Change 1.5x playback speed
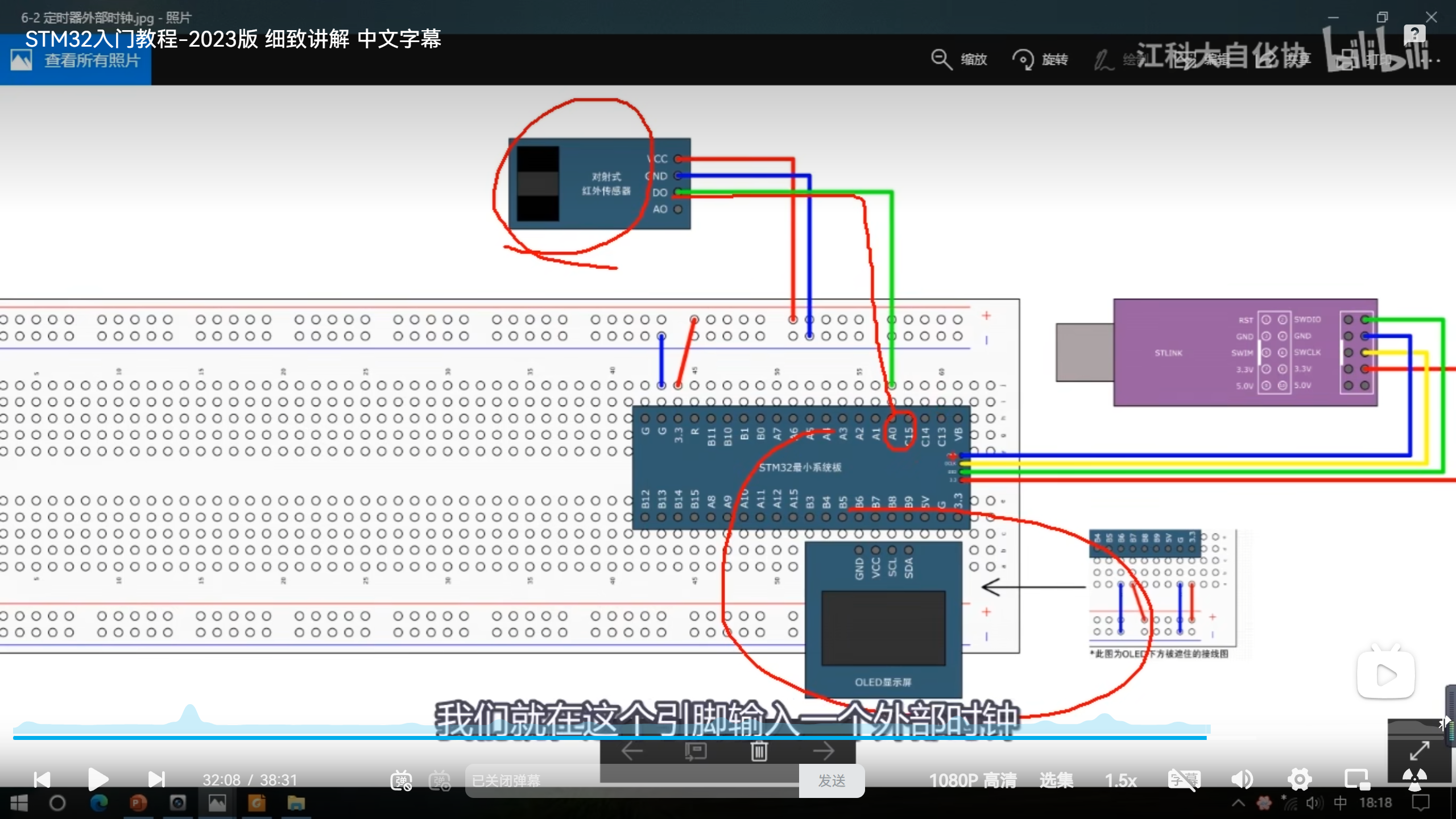The width and height of the screenshot is (1456, 819). pyautogui.click(x=1120, y=780)
